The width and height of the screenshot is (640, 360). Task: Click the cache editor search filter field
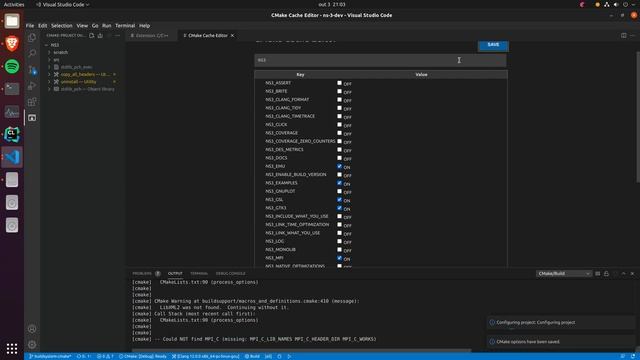coord(380,60)
